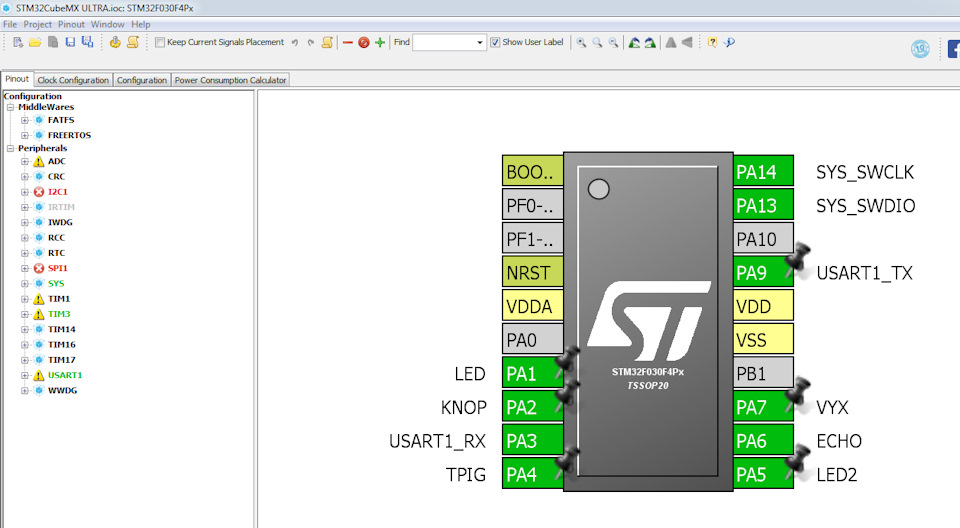The width and height of the screenshot is (960, 528).
Task: Click the ADC warning triangle icon
Action: 39,162
